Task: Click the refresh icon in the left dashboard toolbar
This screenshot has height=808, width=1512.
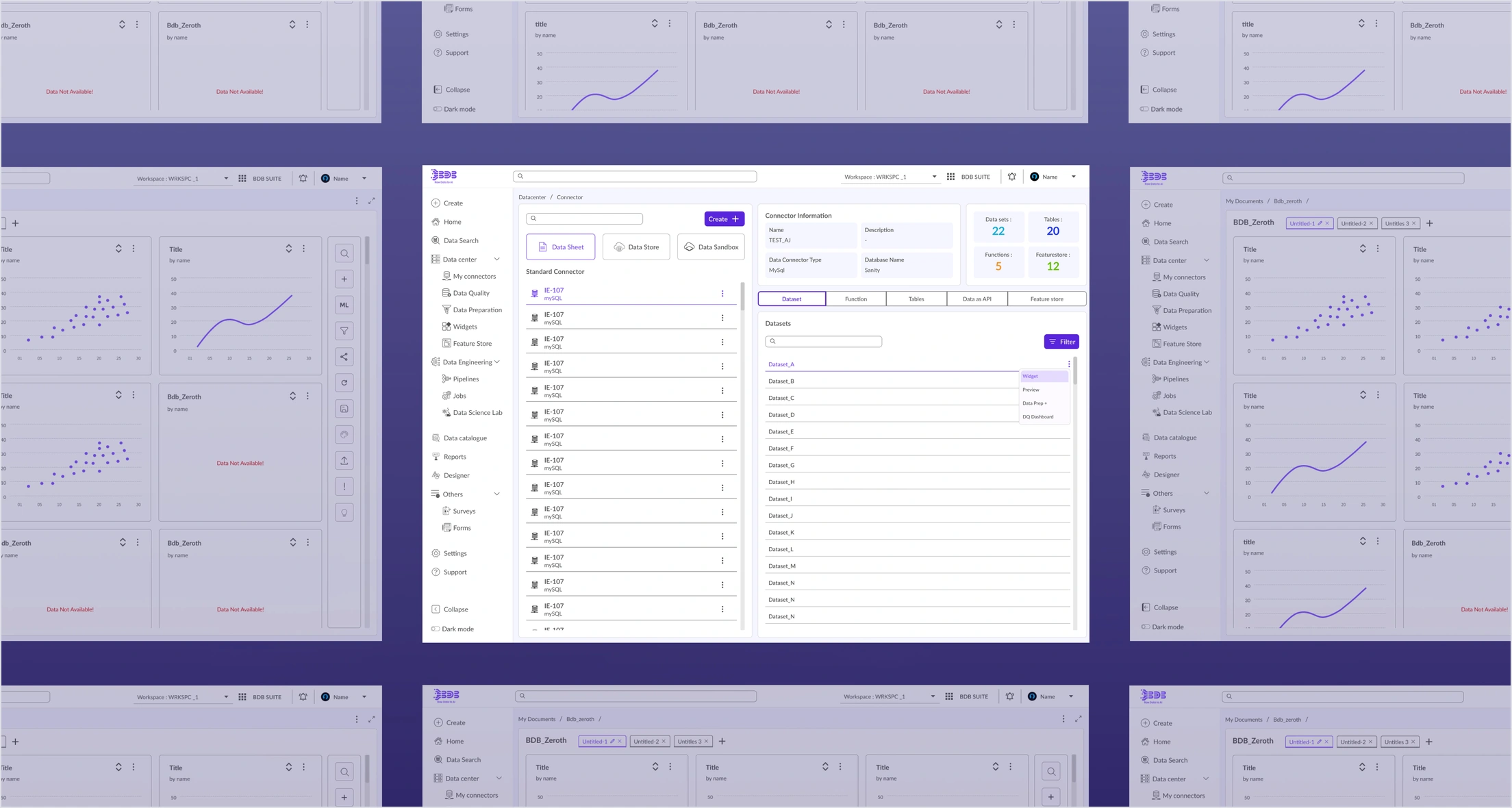Action: (x=344, y=383)
